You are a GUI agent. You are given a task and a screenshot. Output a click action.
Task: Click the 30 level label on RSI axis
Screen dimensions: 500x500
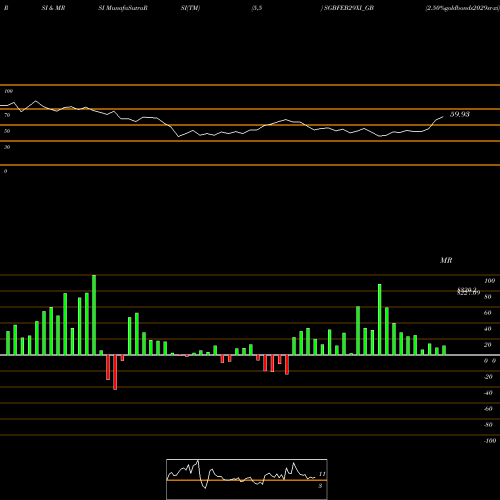point(7,147)
